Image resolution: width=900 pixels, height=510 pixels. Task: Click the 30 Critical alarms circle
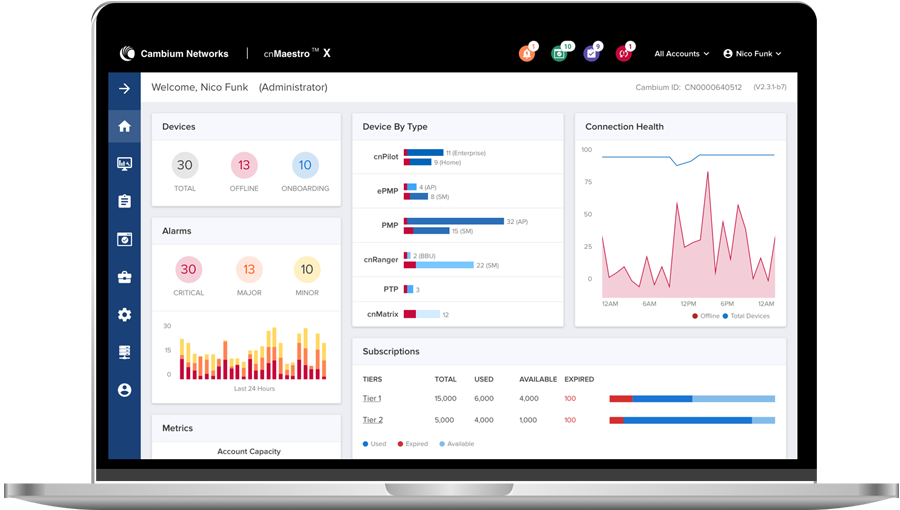click(x=188, y=269)
